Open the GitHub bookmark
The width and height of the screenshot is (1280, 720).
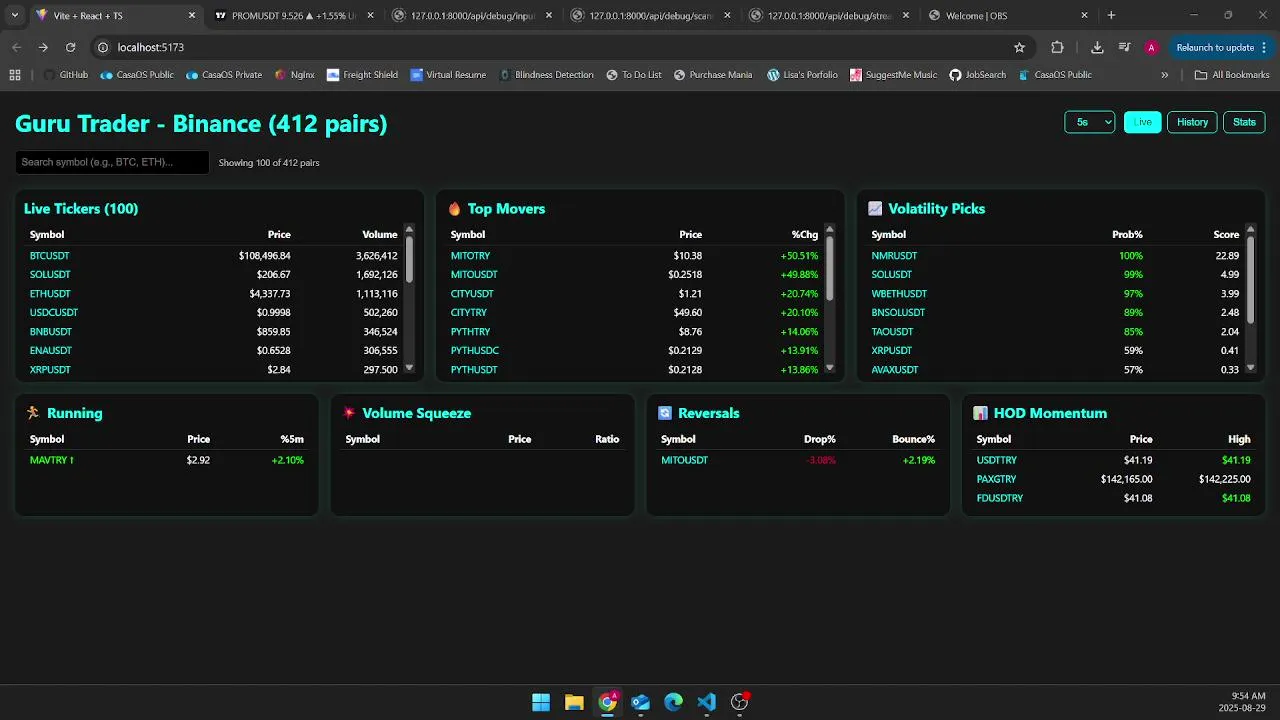[65, 75]
